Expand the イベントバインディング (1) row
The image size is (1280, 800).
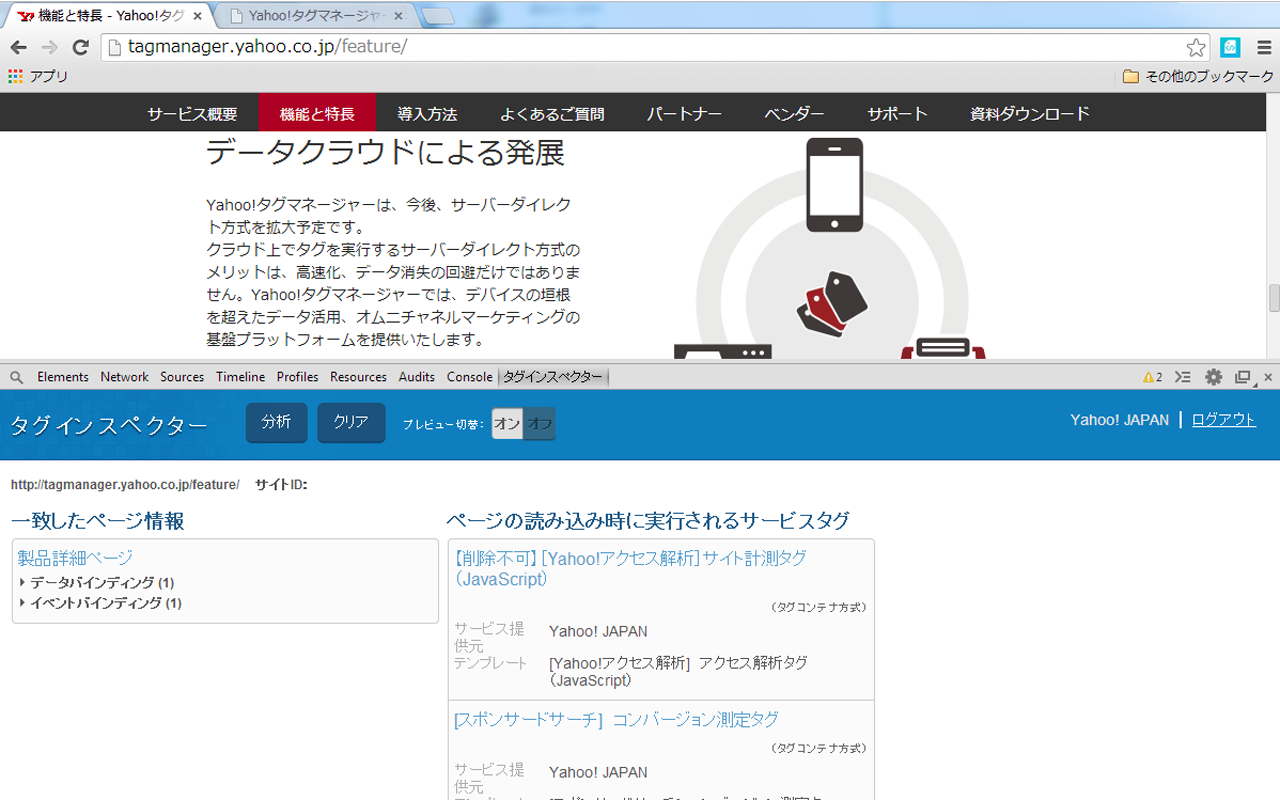100,603
